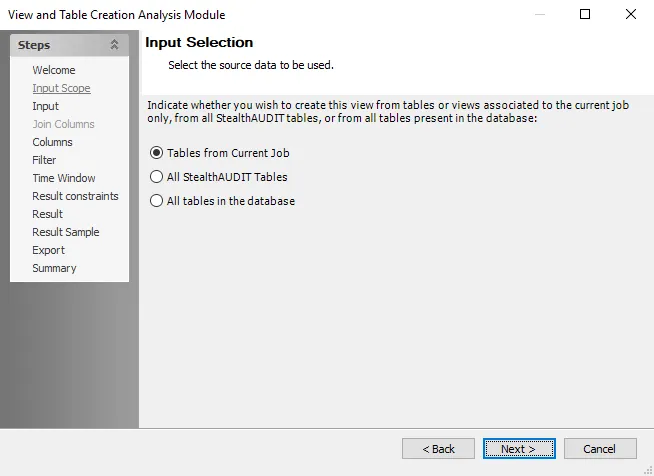Open the Columns step
654x476 pixels.
click(x=52, y=142)
